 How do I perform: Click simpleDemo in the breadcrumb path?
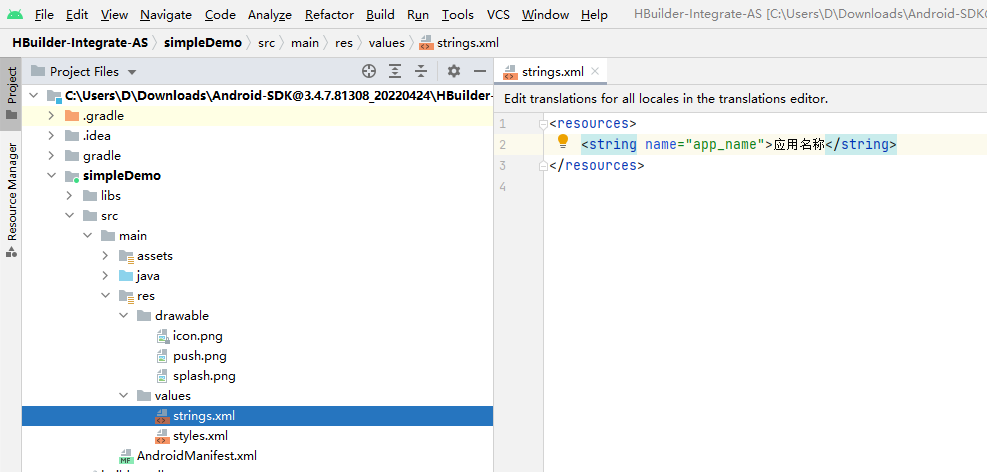click(x=203, y=43)
